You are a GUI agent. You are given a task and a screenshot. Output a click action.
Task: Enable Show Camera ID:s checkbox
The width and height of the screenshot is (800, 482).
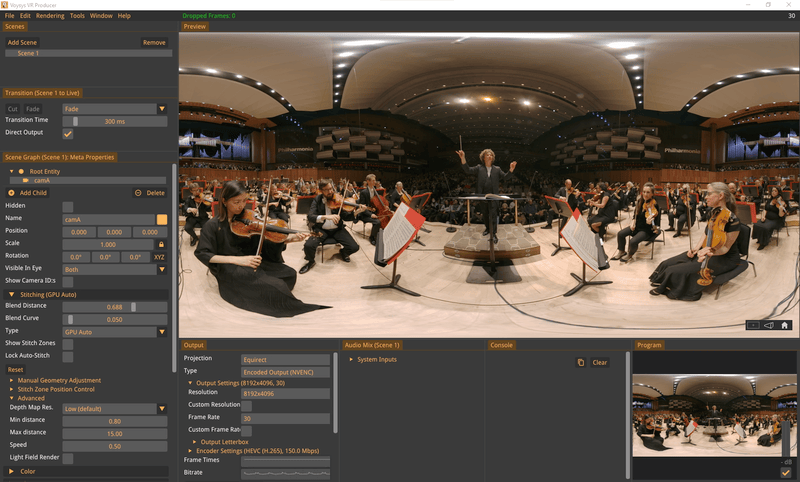[67, 282]
